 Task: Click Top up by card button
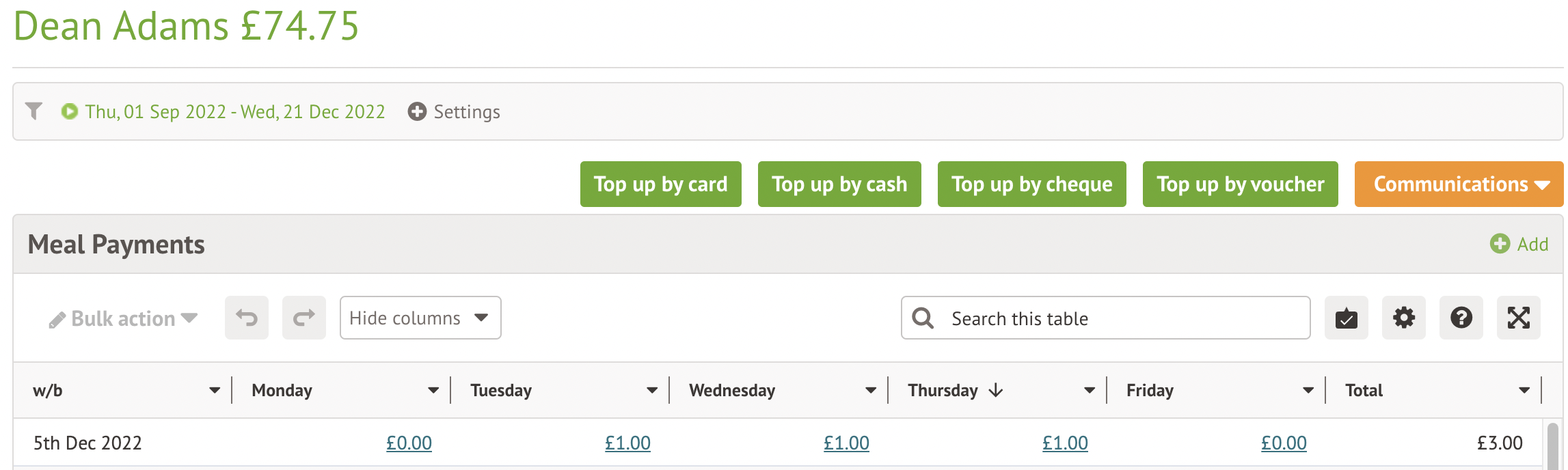660,184
